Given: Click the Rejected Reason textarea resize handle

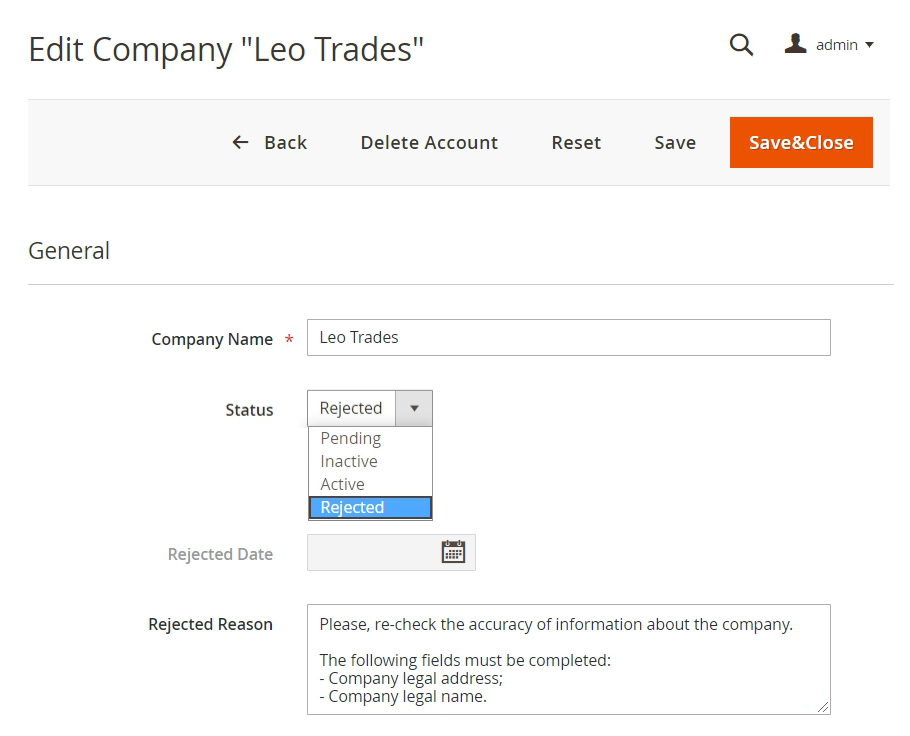Looking at the screenshot, I should [823, 707].
